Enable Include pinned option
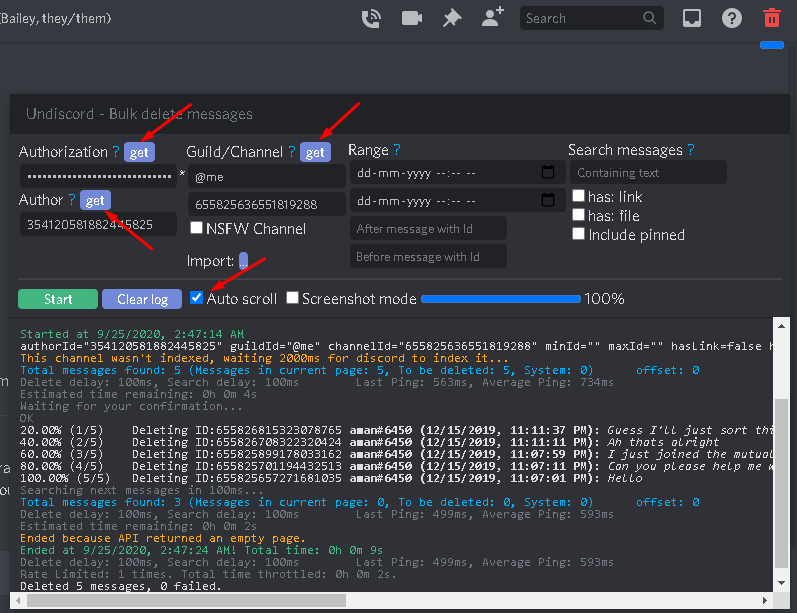 [x=578, y=233]
